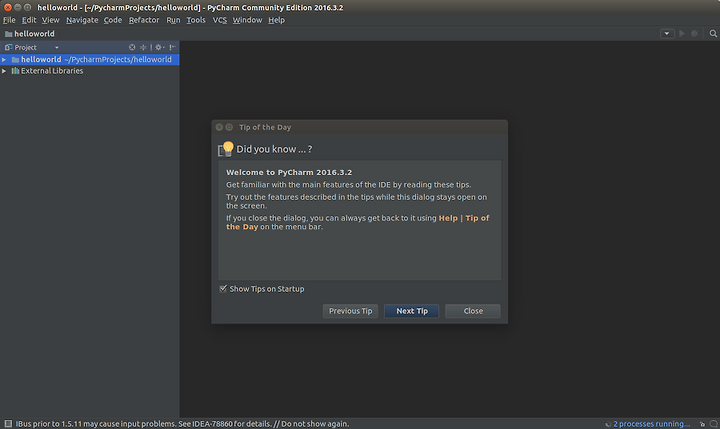Select External Libraries tree item
Viewport: 720px width, 429px height.
[x=52, y=71]
